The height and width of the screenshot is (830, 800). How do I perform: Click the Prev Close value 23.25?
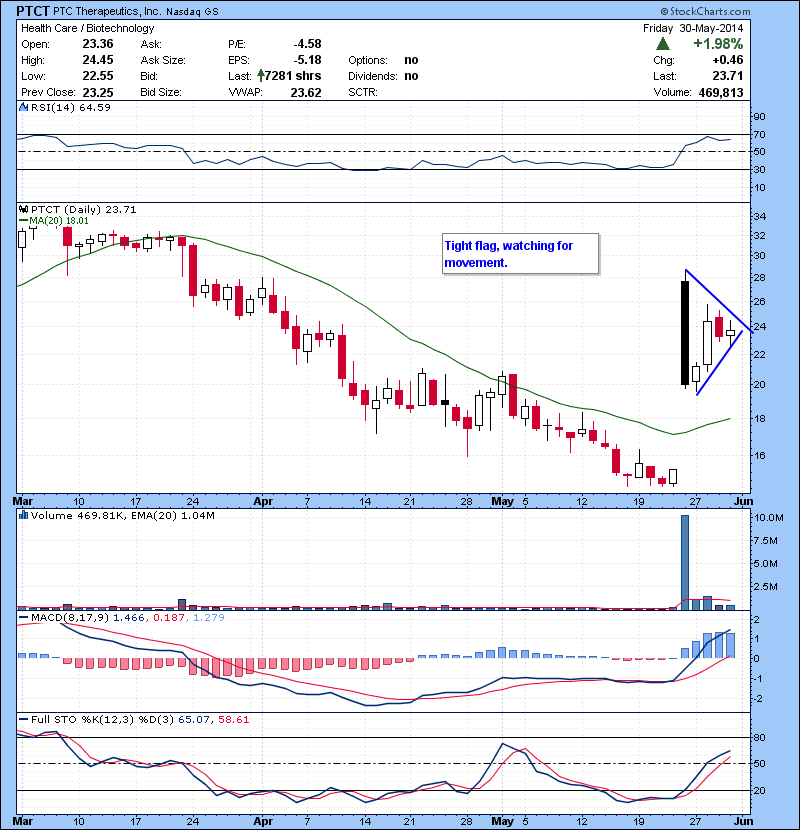[x=98, y=92]
